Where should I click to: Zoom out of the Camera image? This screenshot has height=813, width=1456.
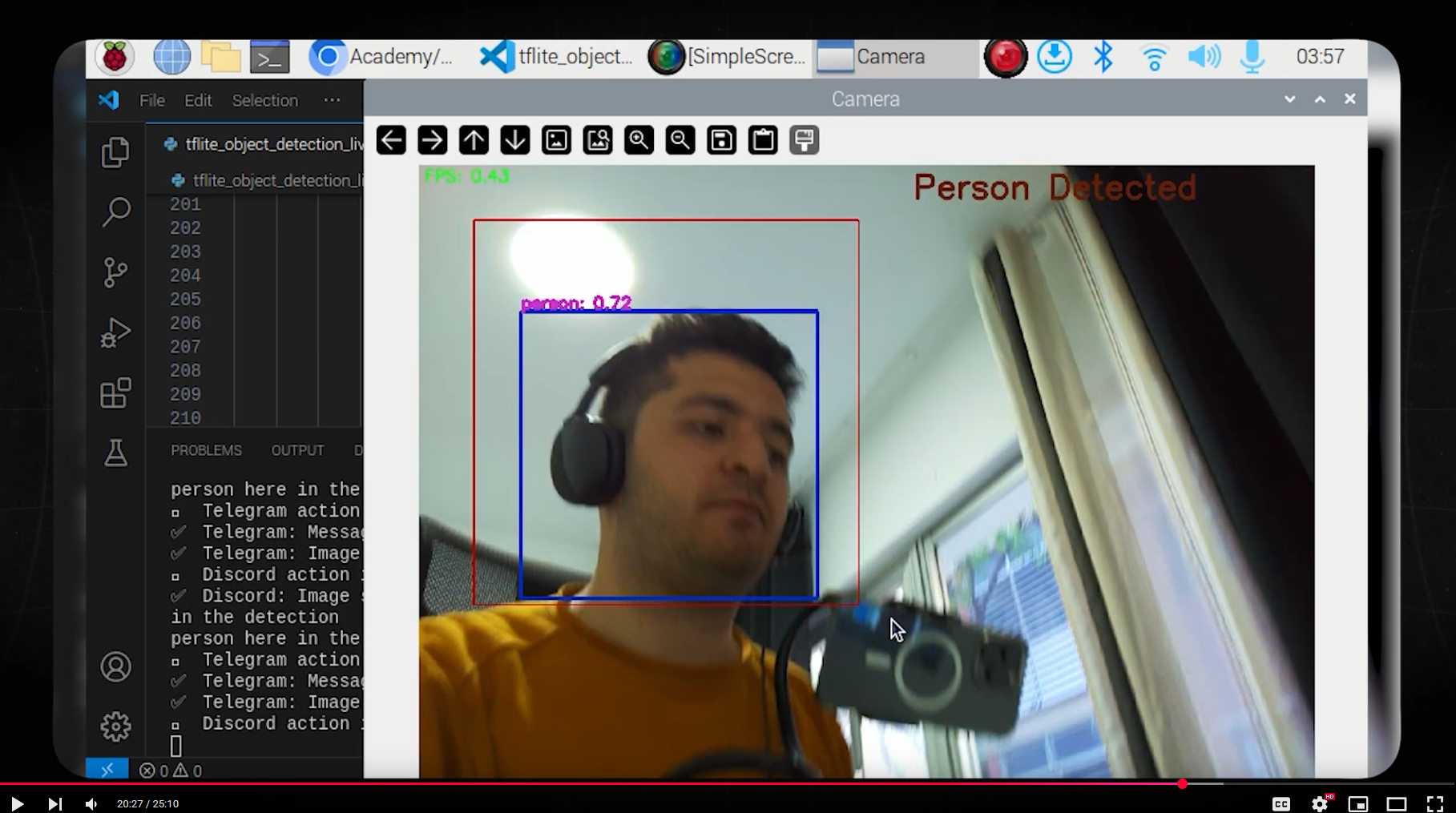(680, 140)
